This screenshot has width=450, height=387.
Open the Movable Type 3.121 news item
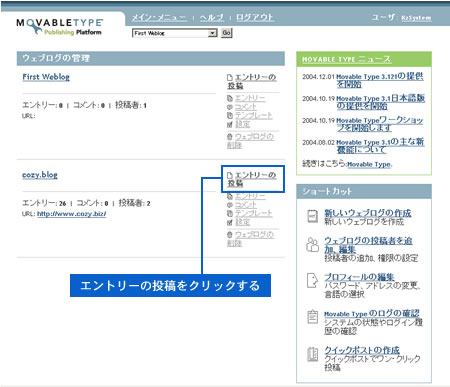pyautogui.click(x=380, y=80)
